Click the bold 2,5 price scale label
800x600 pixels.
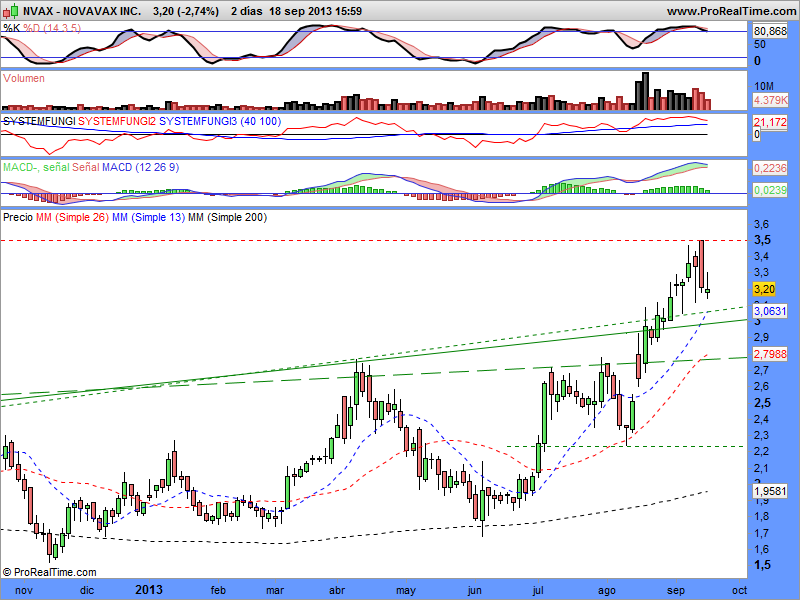762,403
